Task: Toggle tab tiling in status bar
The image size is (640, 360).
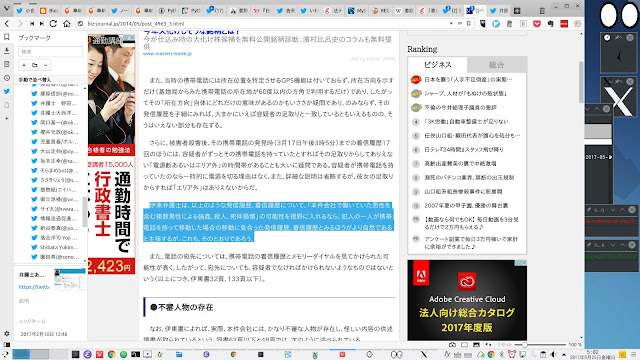Action: (464, 345)
